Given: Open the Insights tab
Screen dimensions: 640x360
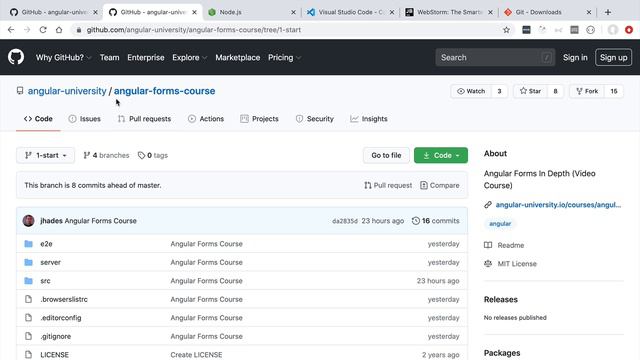Looking at the screenshot, I should pyautogui.click(x=369, y=119).
